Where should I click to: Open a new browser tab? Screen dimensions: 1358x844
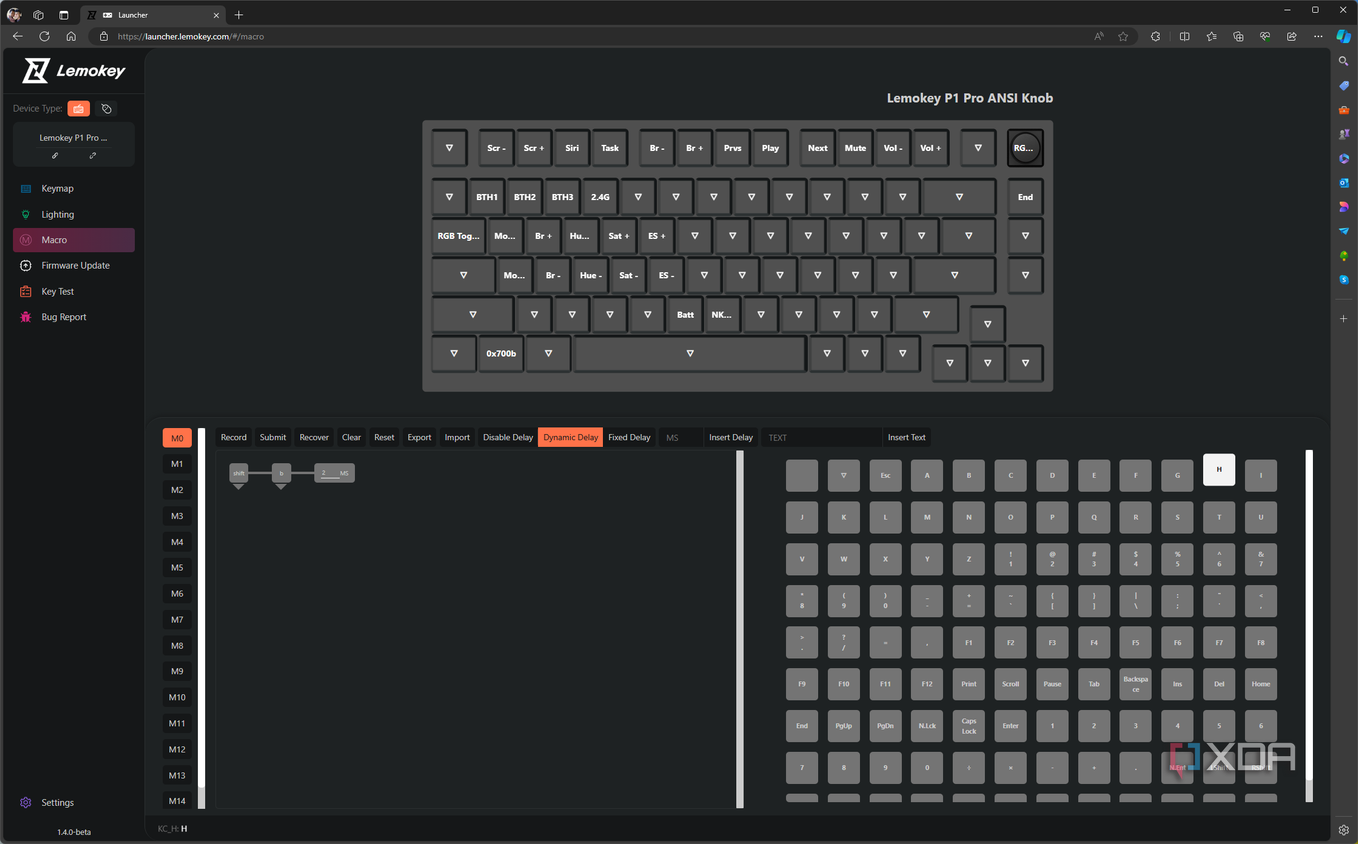(x=238, y=15)
